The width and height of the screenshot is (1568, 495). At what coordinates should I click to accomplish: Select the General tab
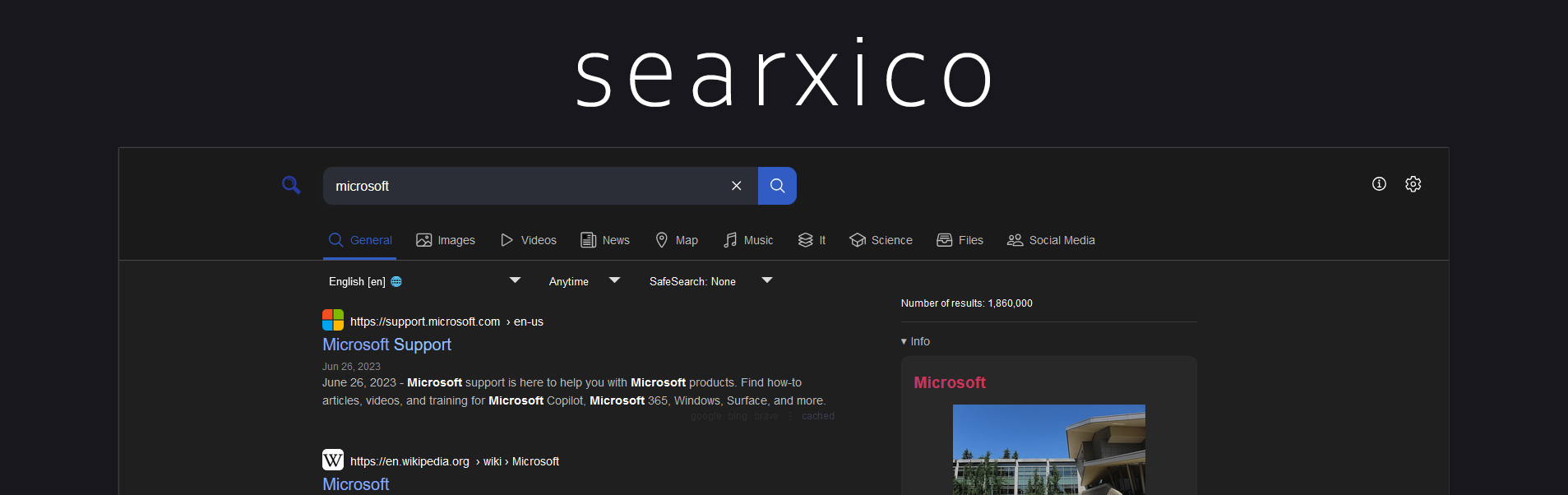360,240
